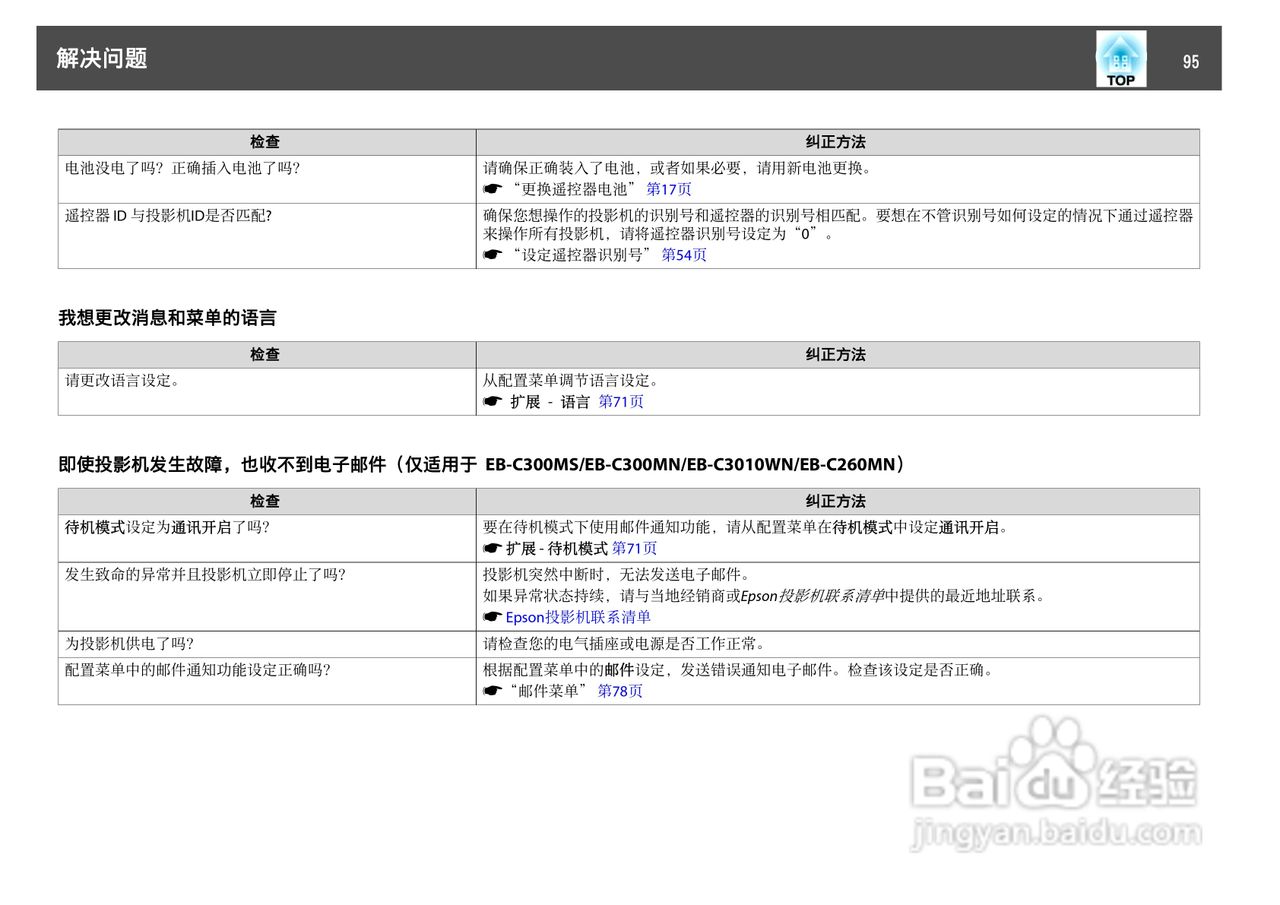Select heading 我想更改消息和菜单的语言
Viewport: 1280px width, 905px height.
click(x=167, y=318)
